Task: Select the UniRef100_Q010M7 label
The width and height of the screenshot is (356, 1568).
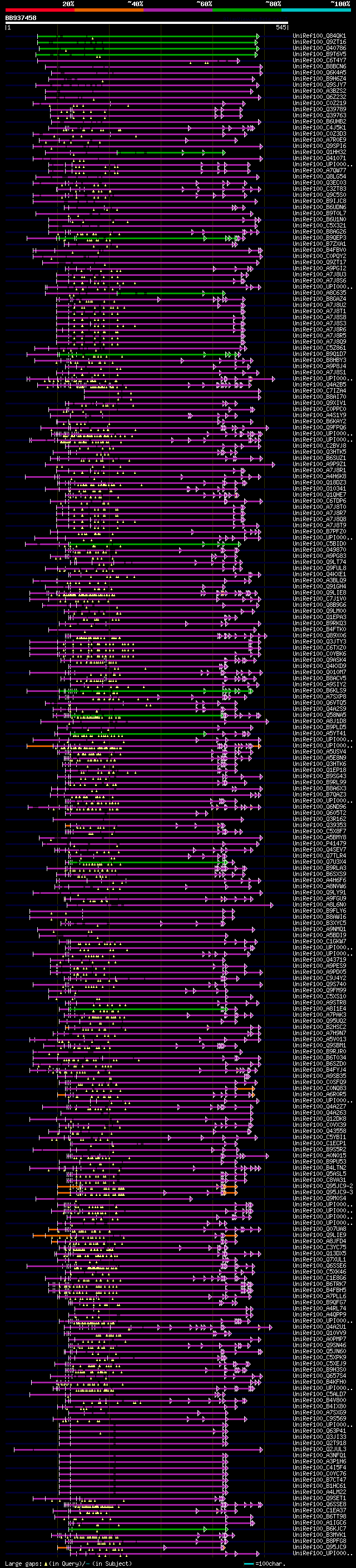Action: pyautogui.click(x=319, y=672)
